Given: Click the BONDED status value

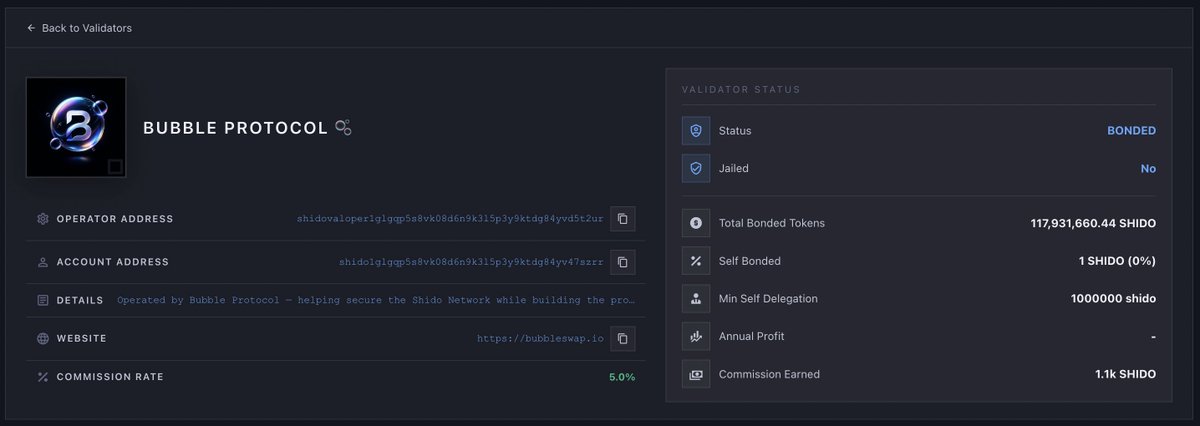Looking at the screenshot, I should 1131,131.
